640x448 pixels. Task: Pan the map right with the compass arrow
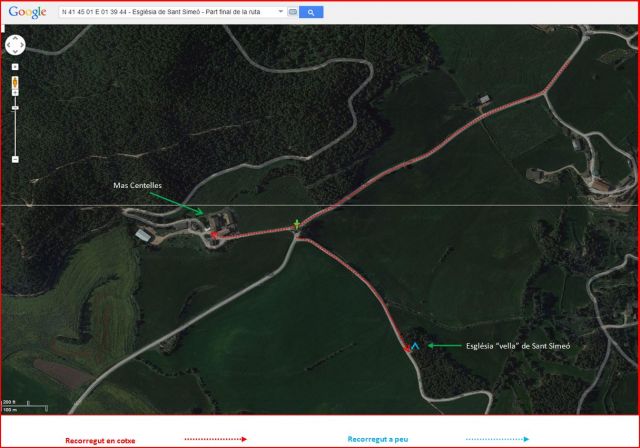click(x=22, y=45)
